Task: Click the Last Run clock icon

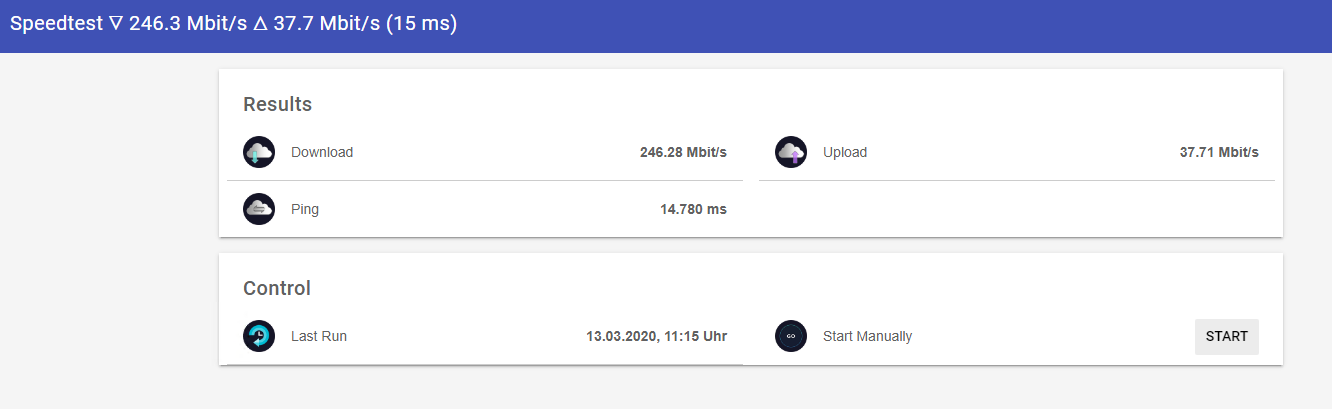Action: [x=259, y=336]
